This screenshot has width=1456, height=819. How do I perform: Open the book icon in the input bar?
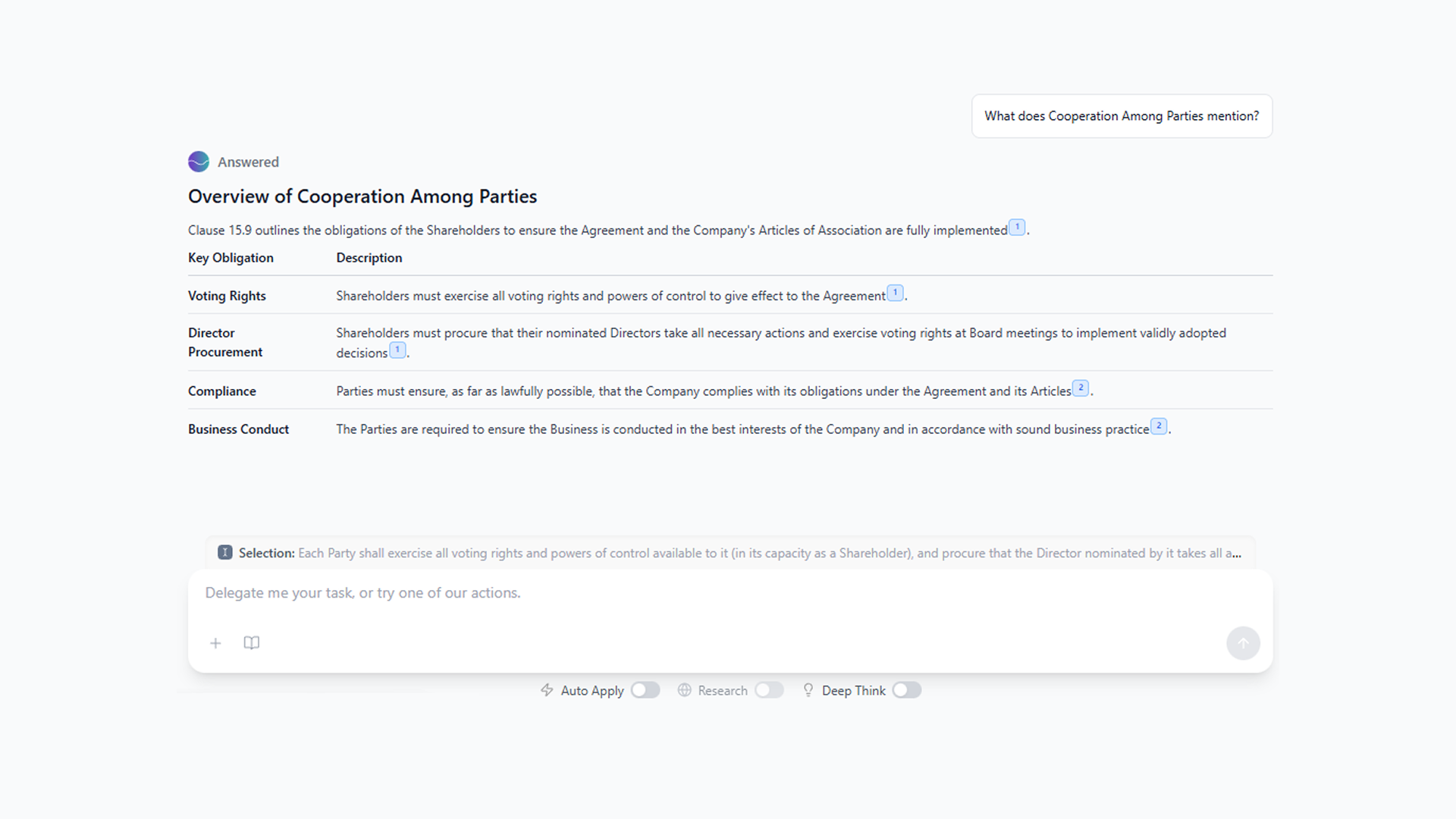coord(251,642)
